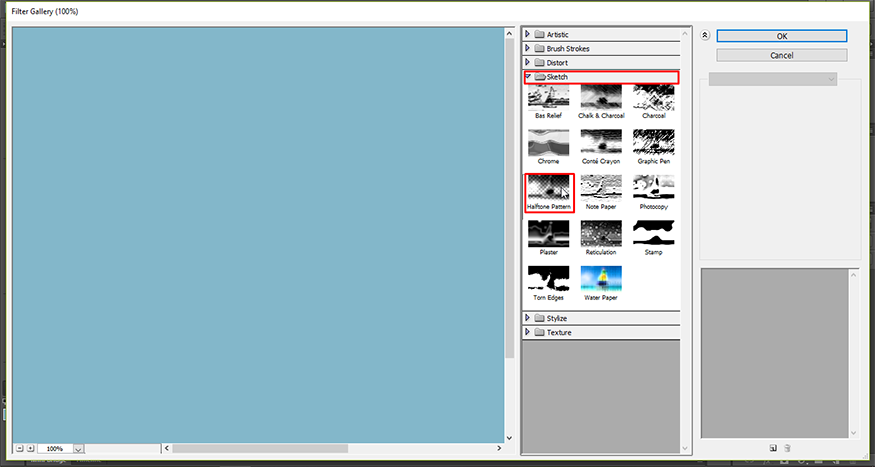Image resolution: width=875 pixels, height=467 pixels.
Task: Zoom in preview with plus button
Action: pos(30,448)
